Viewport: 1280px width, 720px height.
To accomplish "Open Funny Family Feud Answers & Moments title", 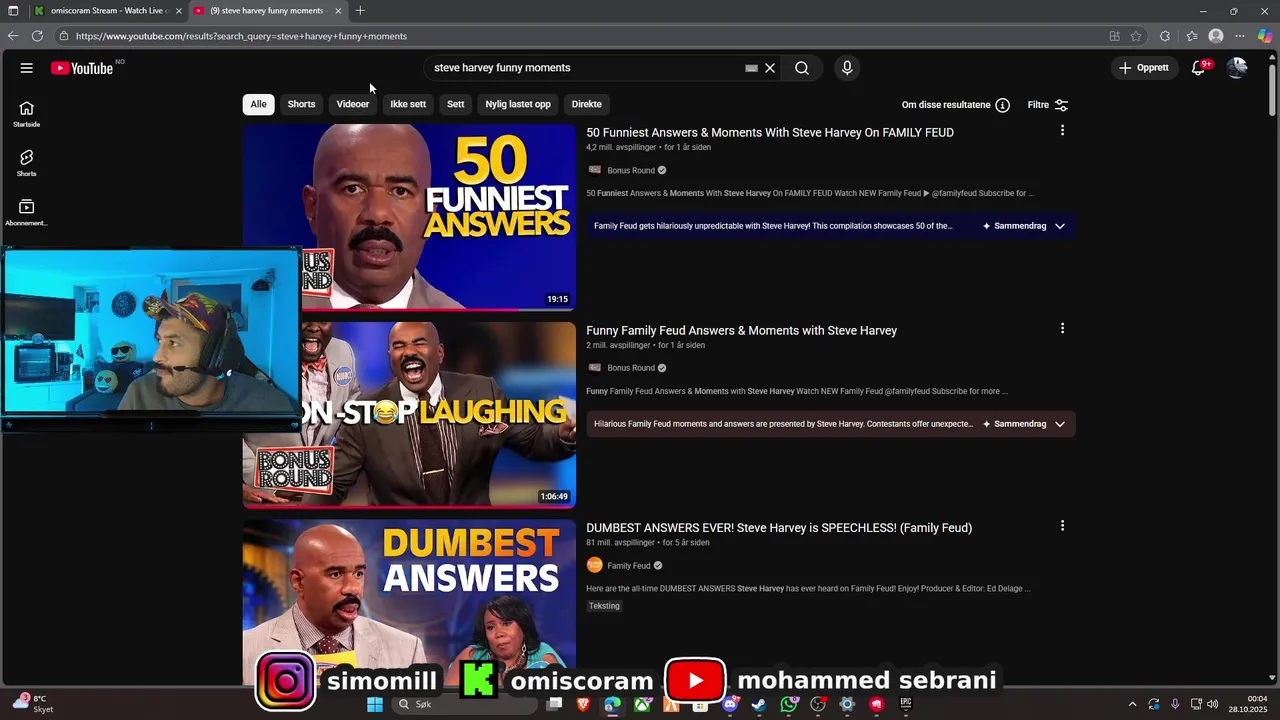I will tap(741, 330).
